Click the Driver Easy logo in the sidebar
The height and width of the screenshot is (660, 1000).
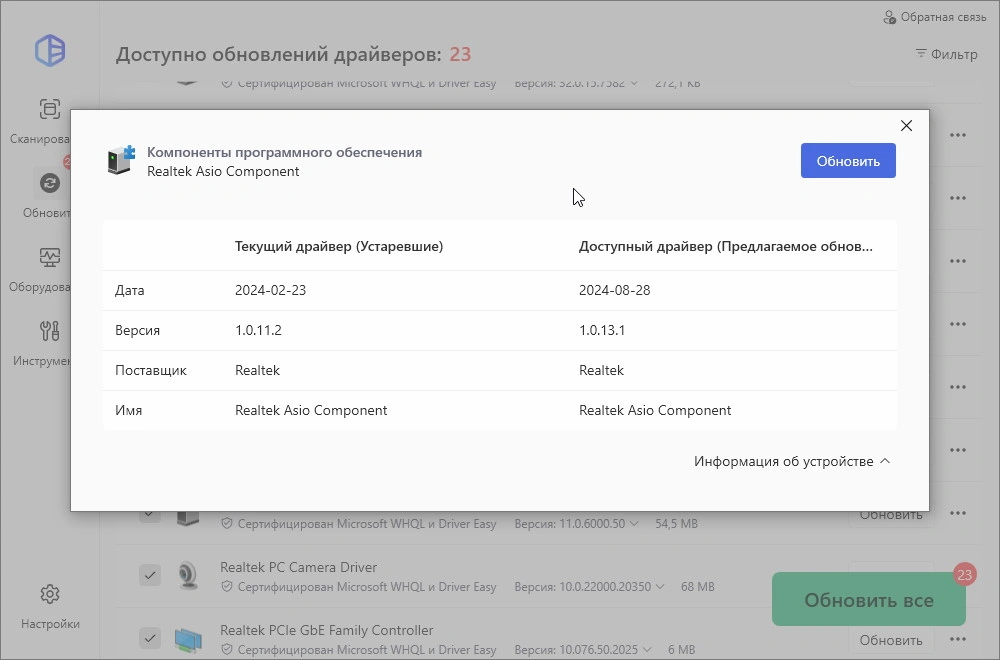point(50,50)
